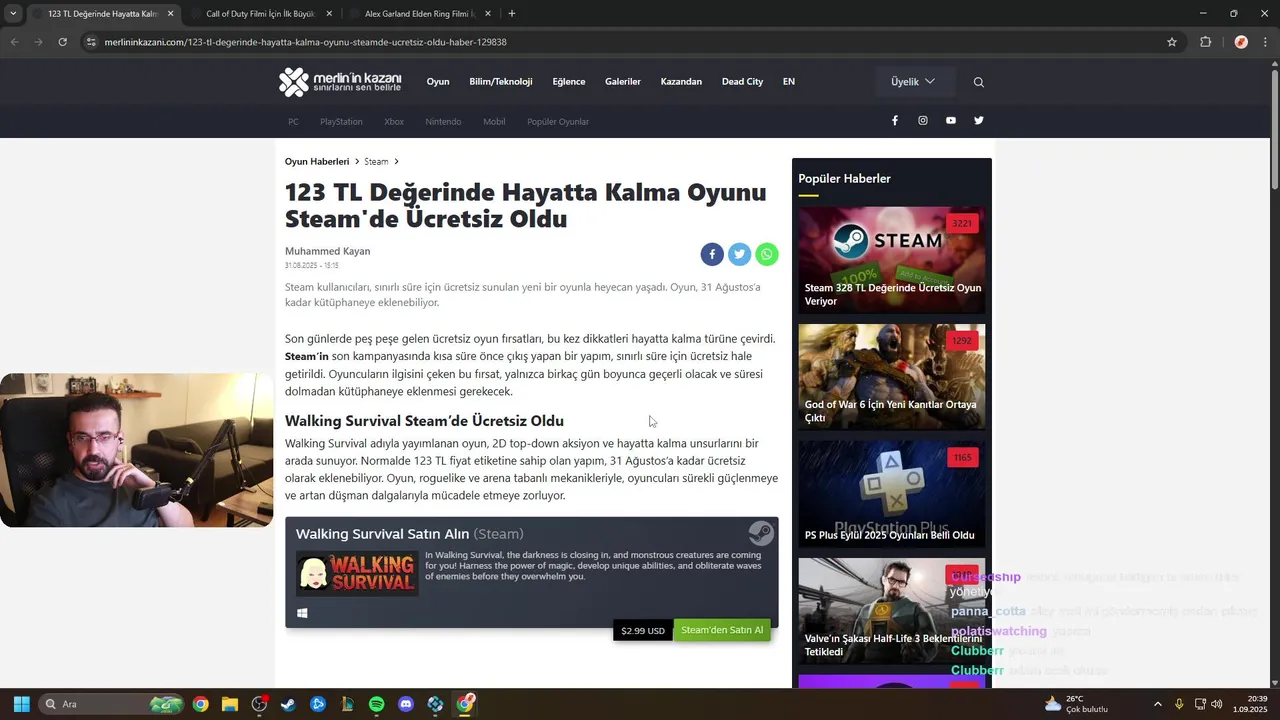This screenshot has width=1280, height=720.
Task: Click the Steam logo in the store widget
Action: 761,532
